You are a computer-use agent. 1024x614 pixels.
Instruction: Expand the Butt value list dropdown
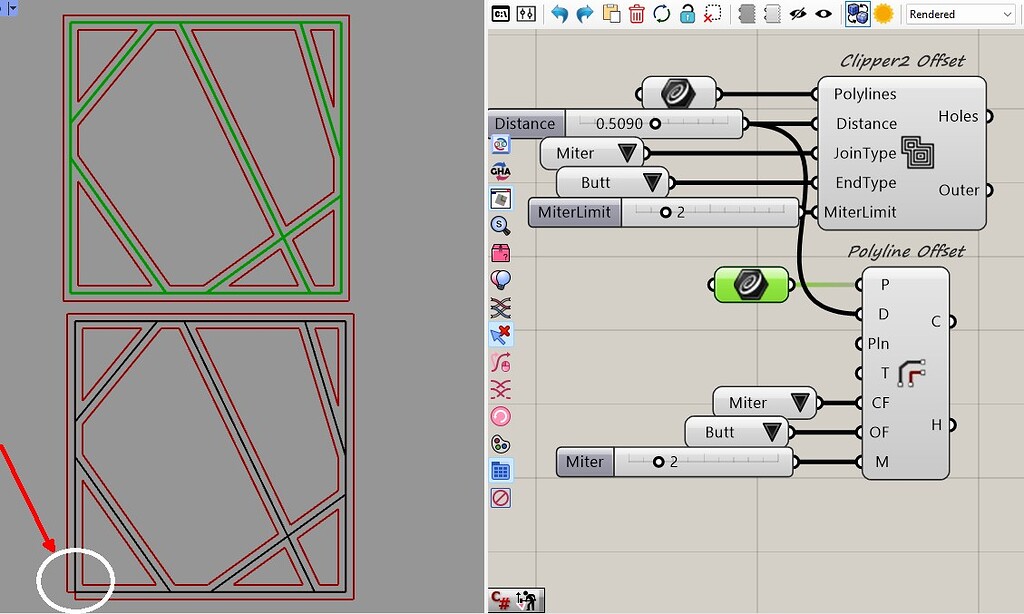click(650, 182)
